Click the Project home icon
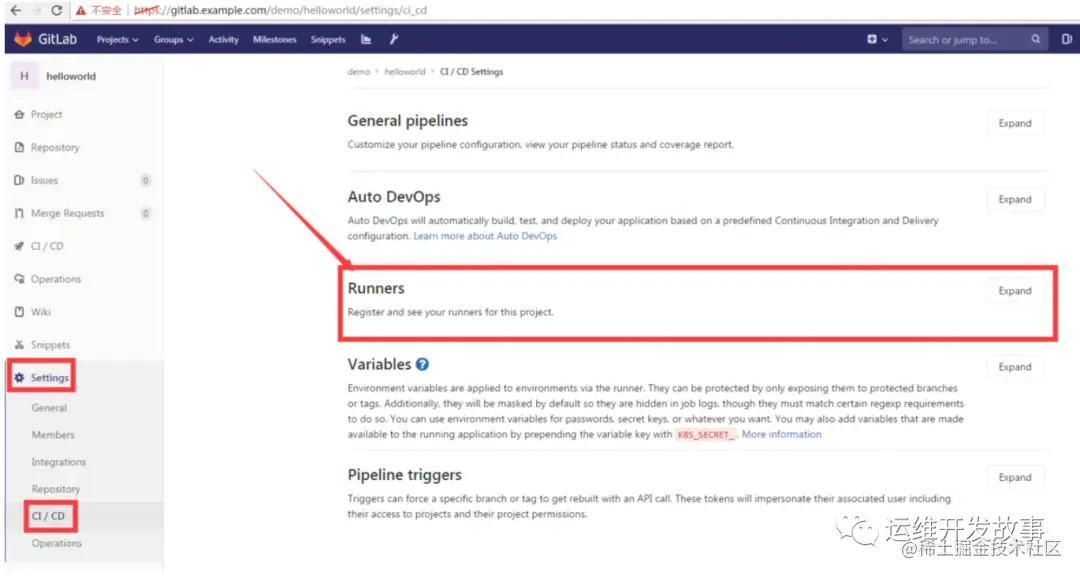 [x=19, y=114]
